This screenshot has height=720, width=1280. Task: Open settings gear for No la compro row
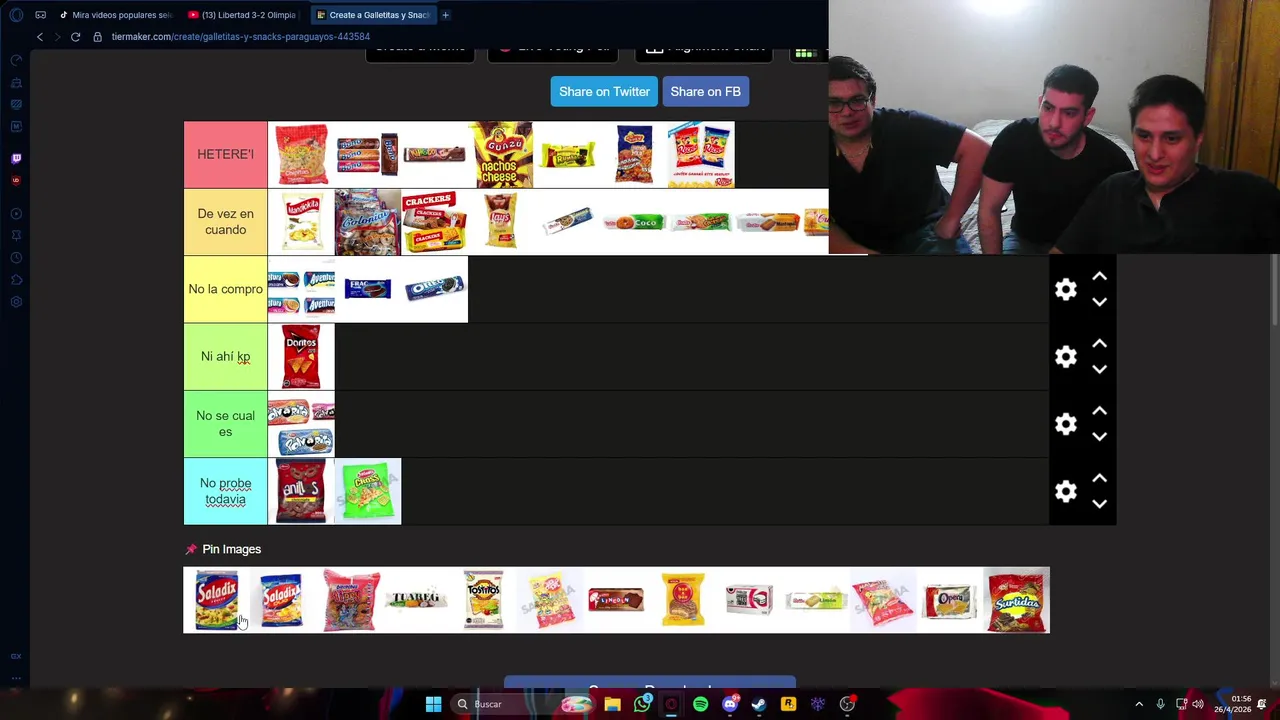(1066, 289)
